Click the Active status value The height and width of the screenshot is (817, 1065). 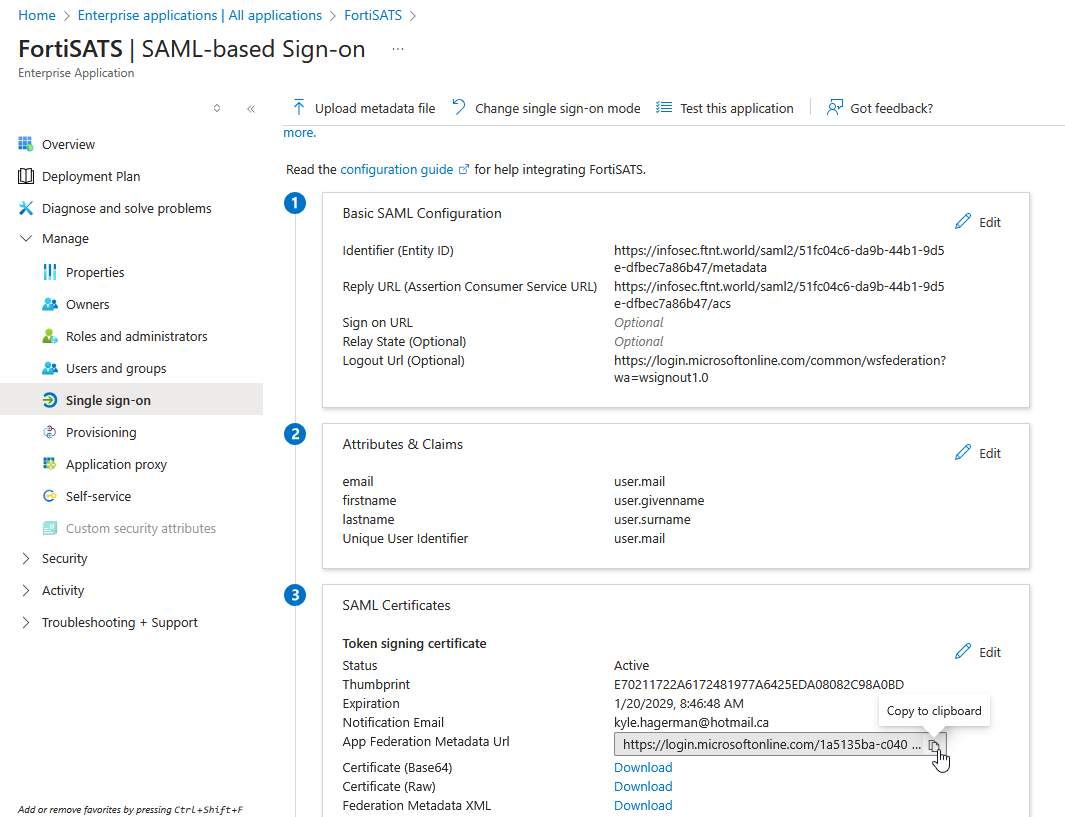[631, 666]
